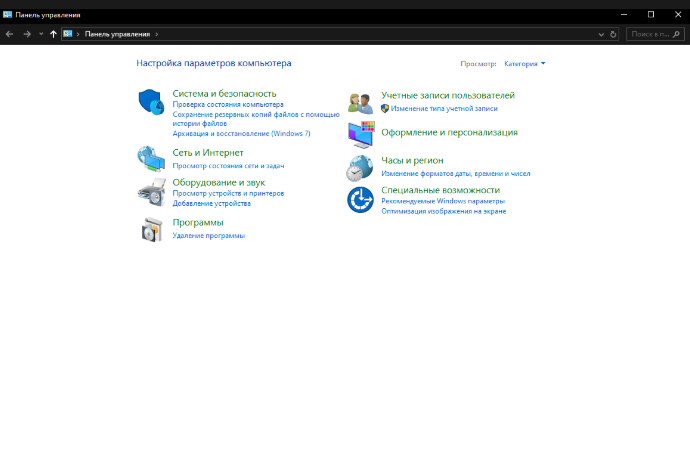
Task: Open the Оборудование и звук printer icon
Action: (152, 192)
